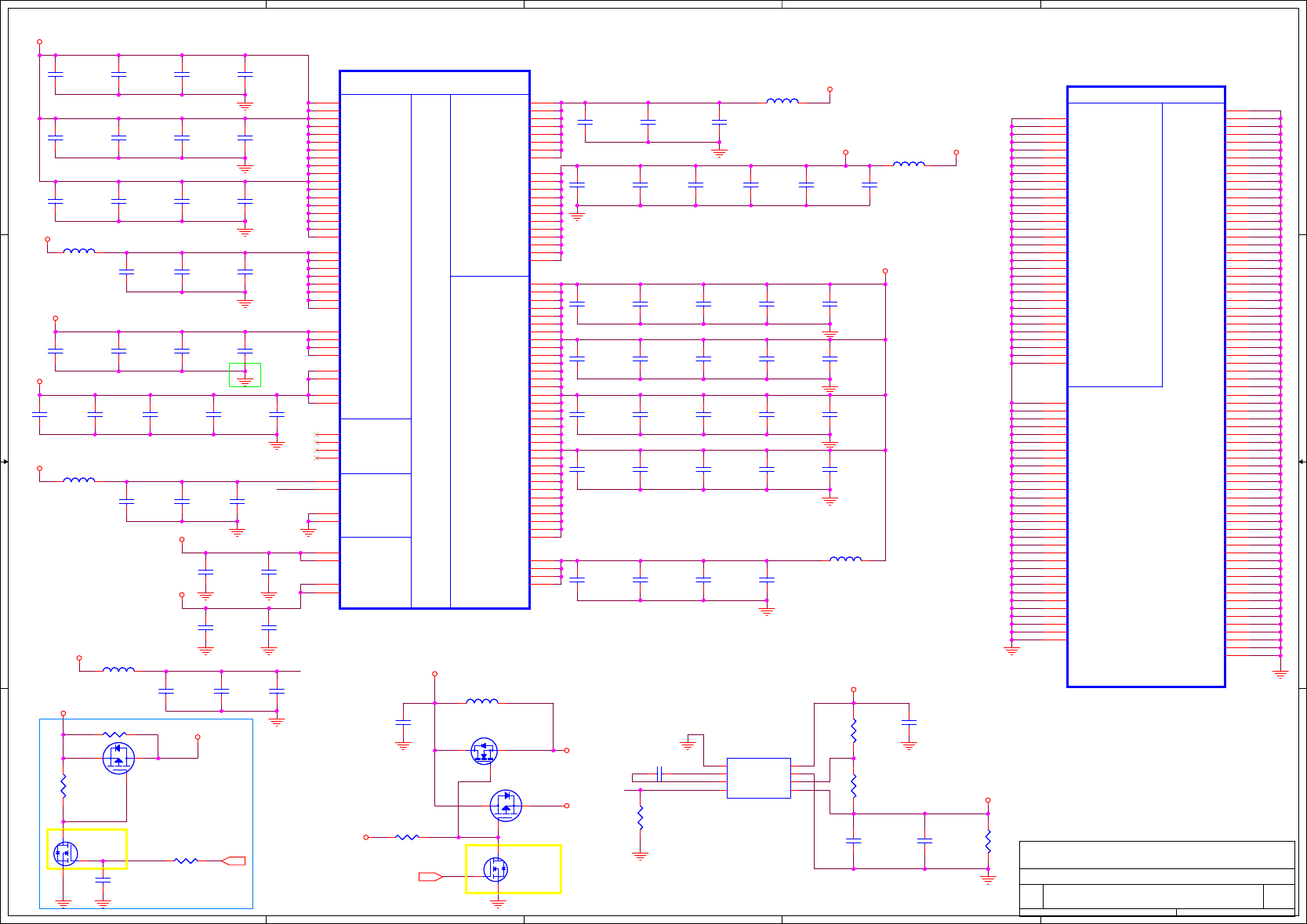
Task: Click the inductor between two power terminals, upper right
Action: 909,164
